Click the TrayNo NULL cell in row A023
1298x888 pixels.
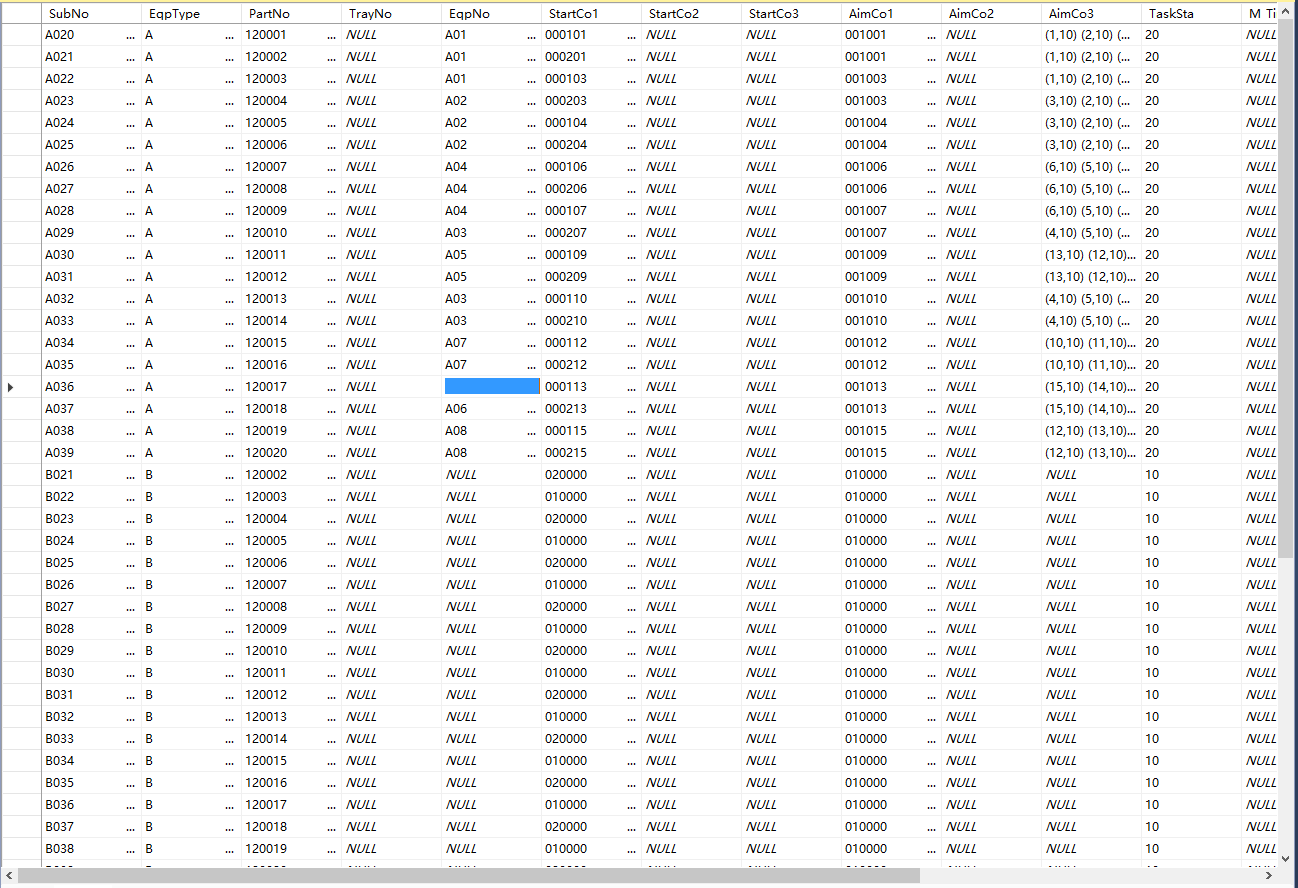click(x=390, y=101)
